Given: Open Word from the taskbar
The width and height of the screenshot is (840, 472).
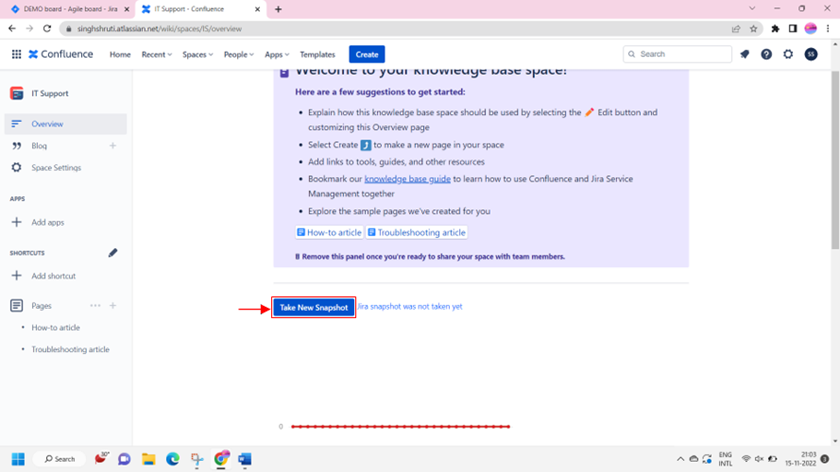Looking at the screenshot, I should [x=245, y=459].
